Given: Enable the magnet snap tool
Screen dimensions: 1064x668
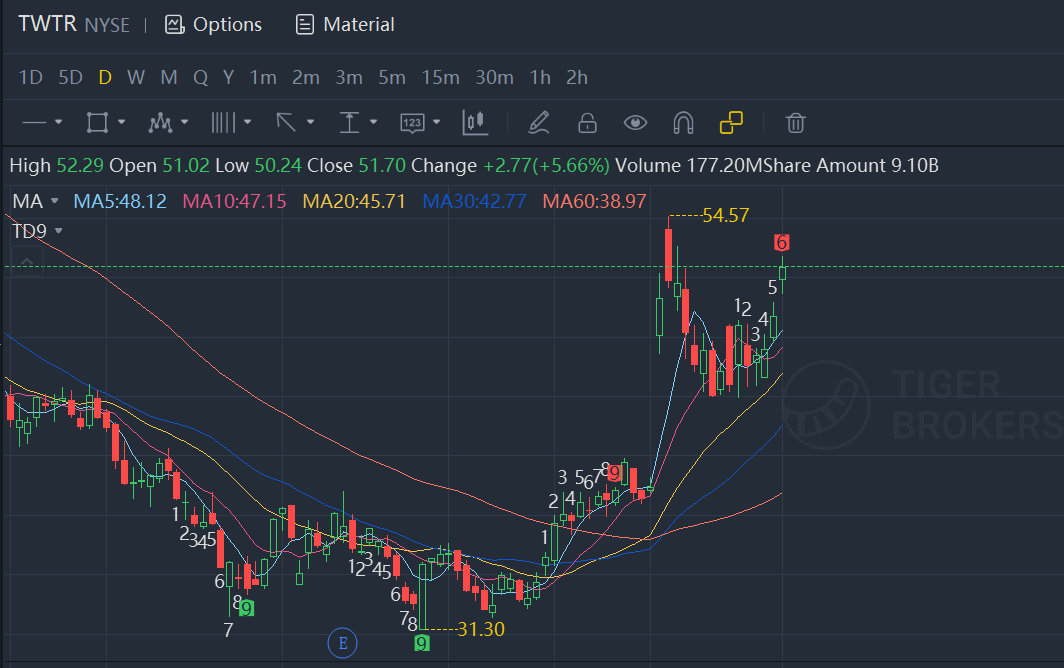Looking at the screenshot, I should click(x=683, y=123).
